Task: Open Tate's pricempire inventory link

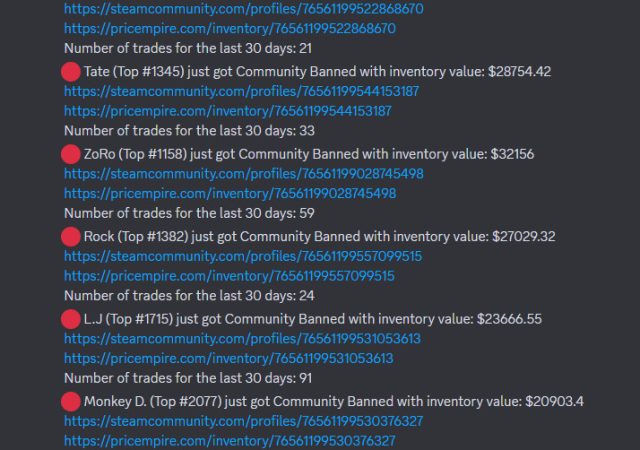Action: coord(228,111)
